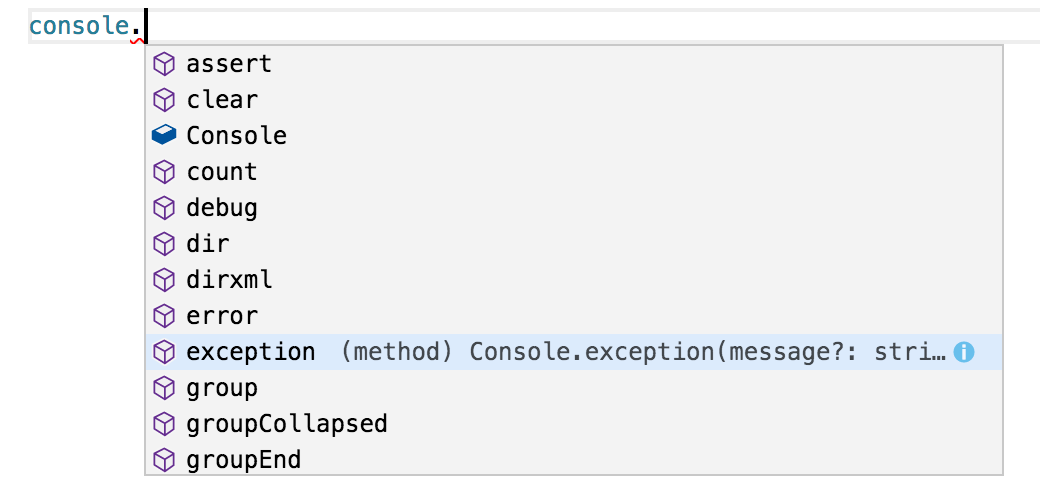Viewport: 1040px width, 494px height.
Task: Click the cube icon next to dirxml
Action: pyautogui.click(x=164, y=280)
